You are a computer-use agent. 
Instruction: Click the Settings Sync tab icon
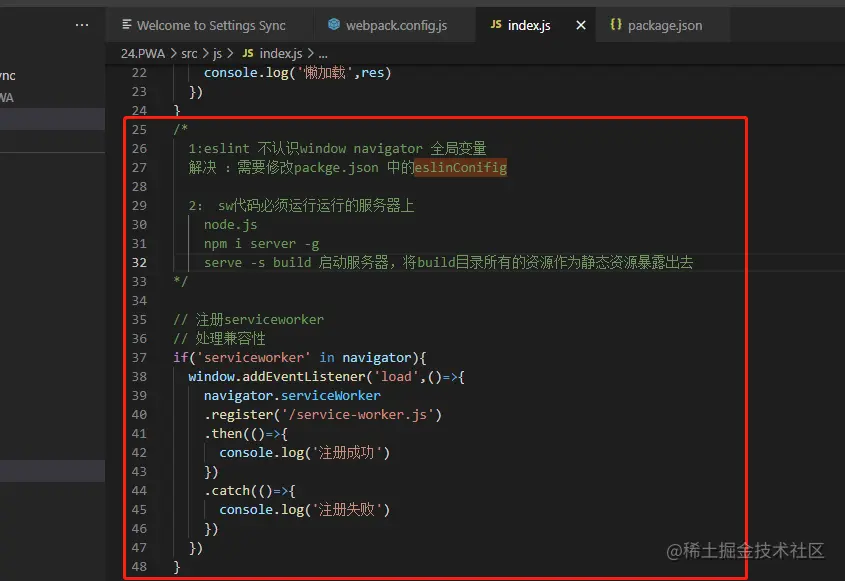(x=127, y=24)
